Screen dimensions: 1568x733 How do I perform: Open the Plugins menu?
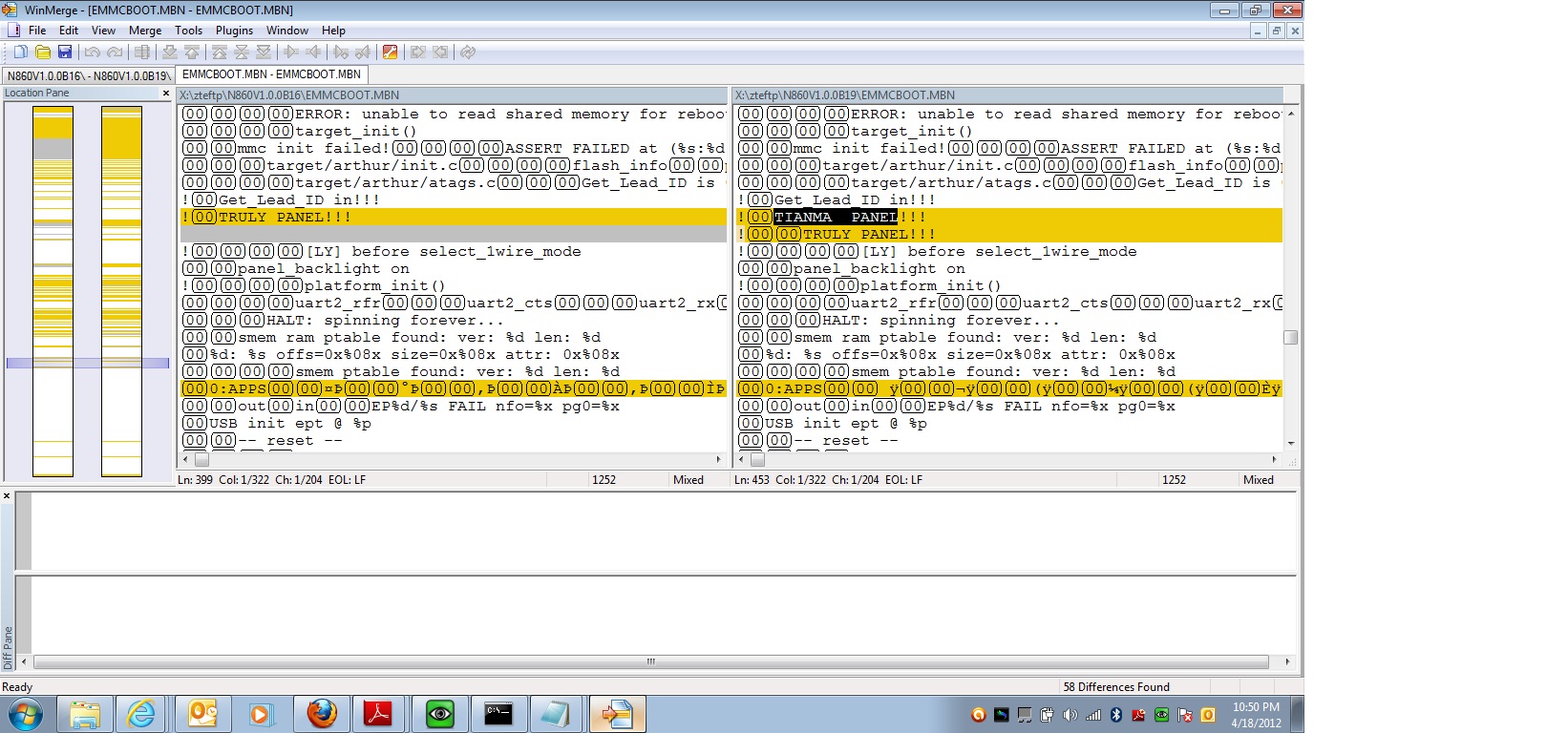tap(234, 31)
